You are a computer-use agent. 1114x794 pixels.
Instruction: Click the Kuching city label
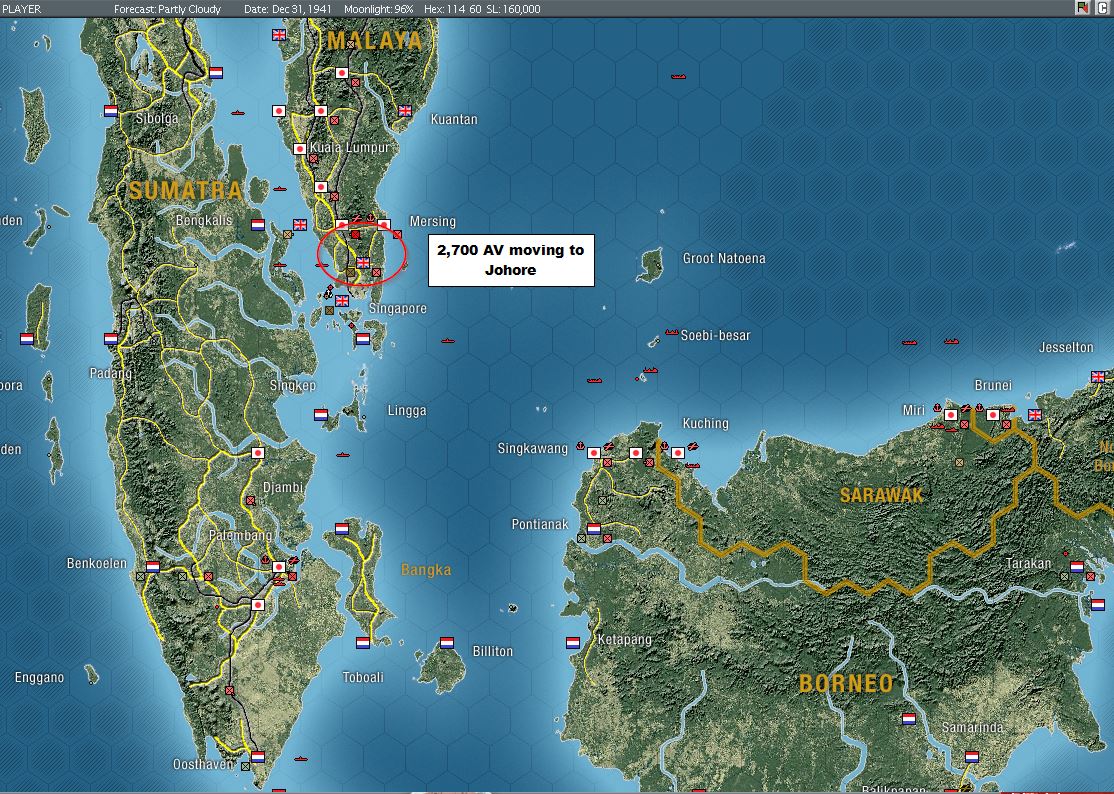click(705, 423)
